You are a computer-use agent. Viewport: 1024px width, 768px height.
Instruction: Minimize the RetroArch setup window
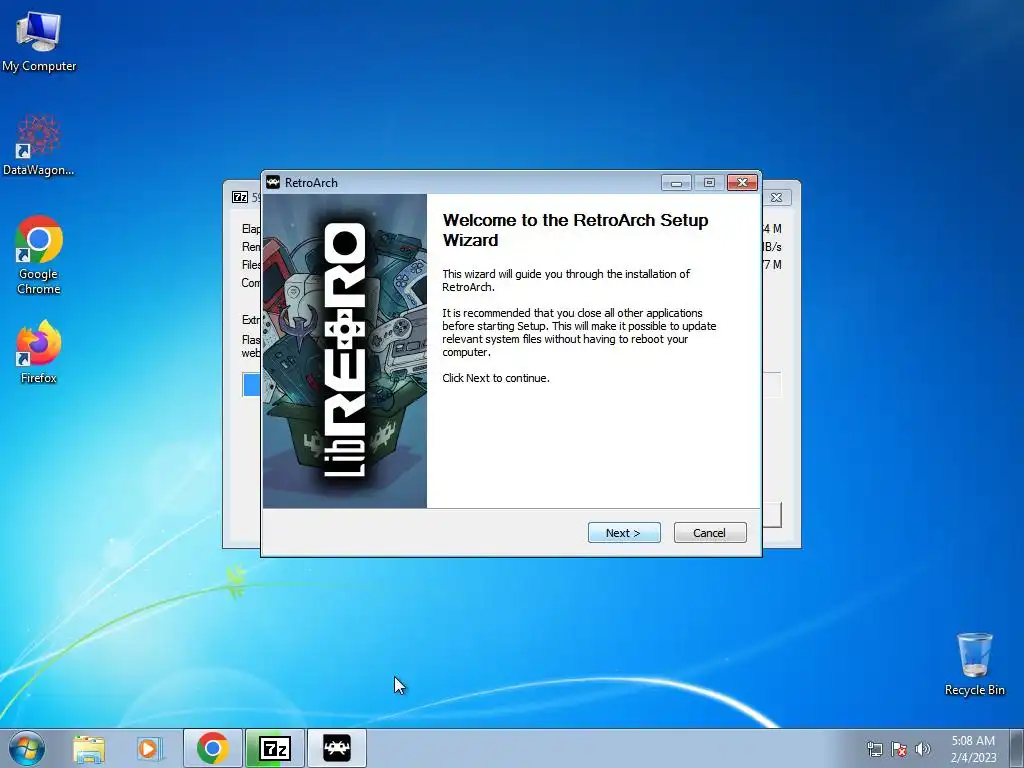pyautogui.click(x=676, y=183)
